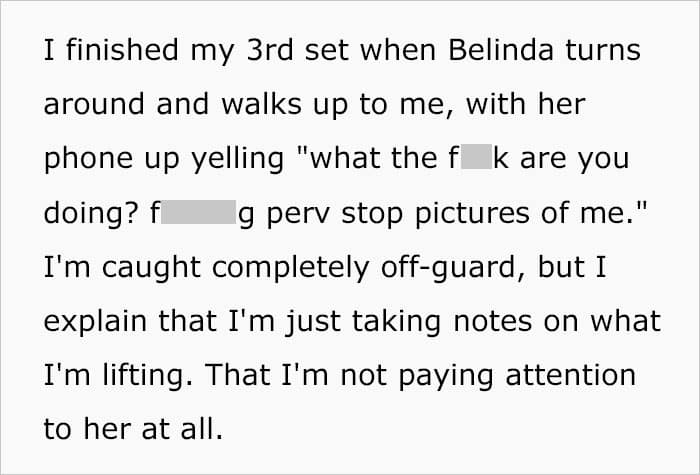Click the word "attention"

pyautogui.click(x=571, y=375)
